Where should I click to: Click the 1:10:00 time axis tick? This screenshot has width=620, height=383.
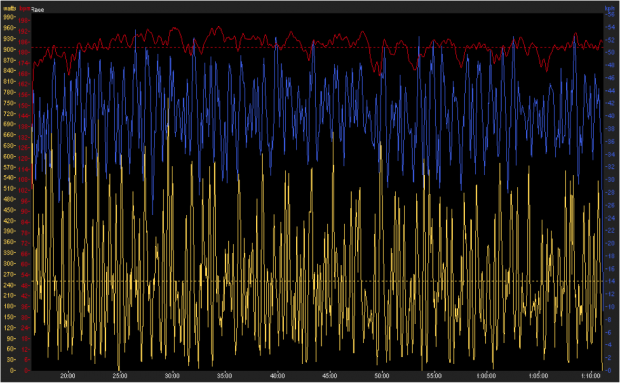pos(591,375)
